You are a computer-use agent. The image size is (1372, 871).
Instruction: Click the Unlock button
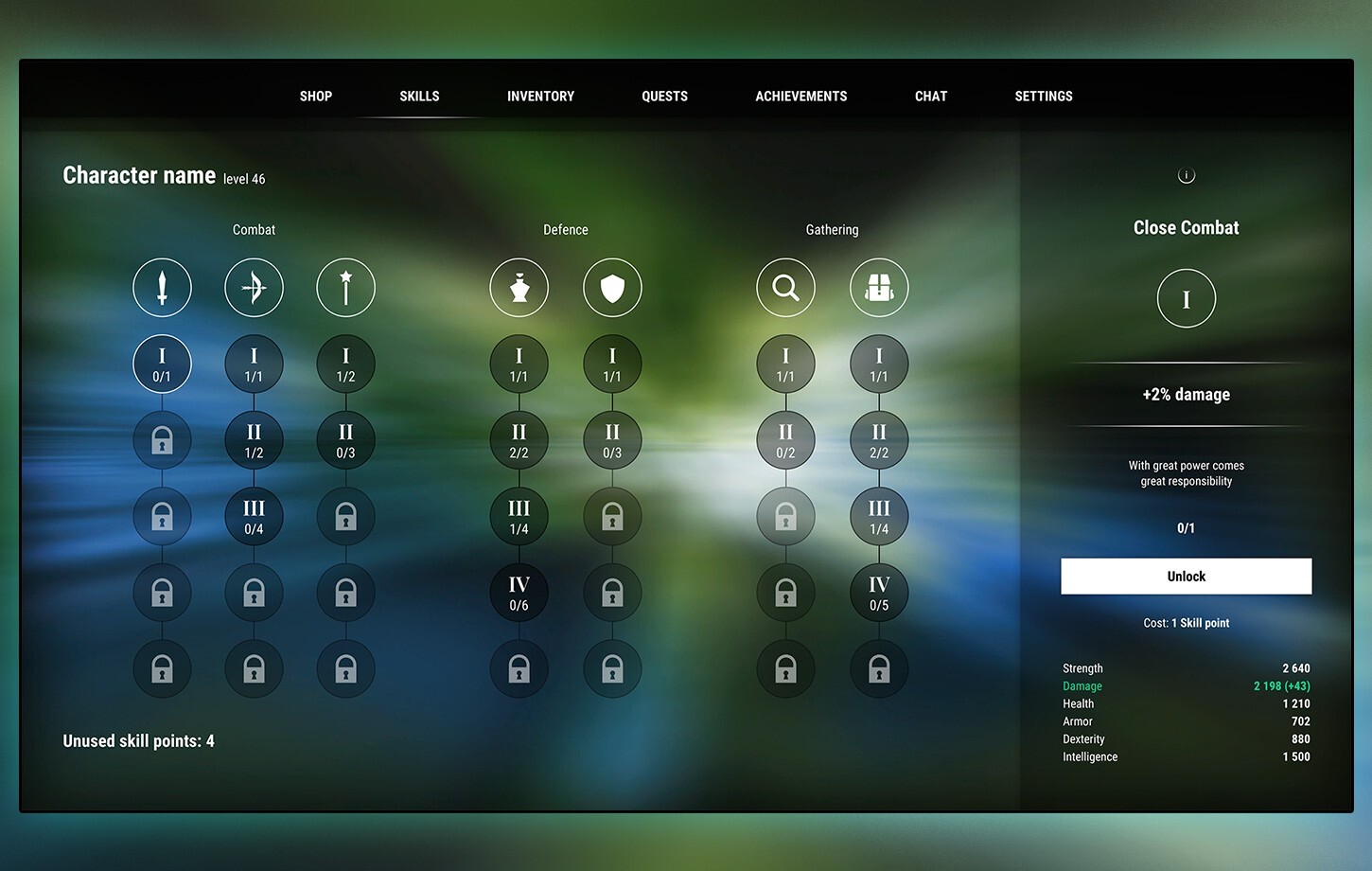[1186, 576]
